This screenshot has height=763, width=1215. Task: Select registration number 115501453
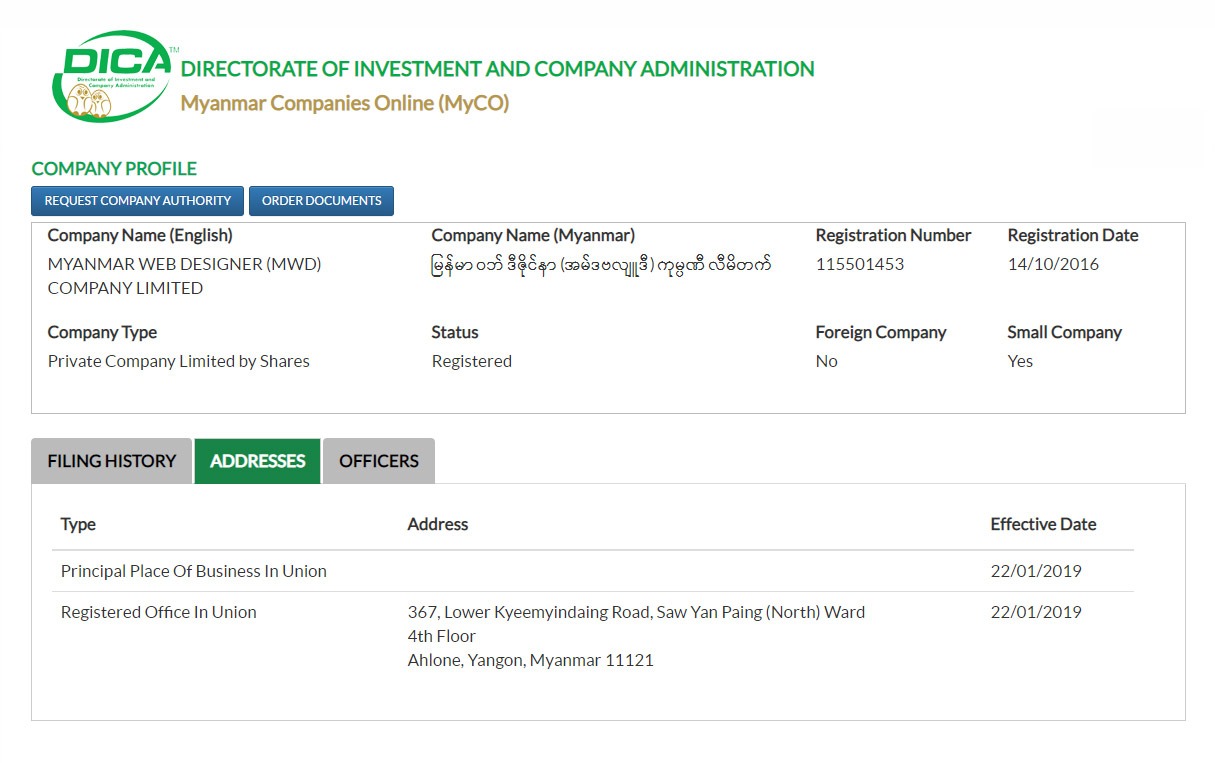[x=860, y=264]
